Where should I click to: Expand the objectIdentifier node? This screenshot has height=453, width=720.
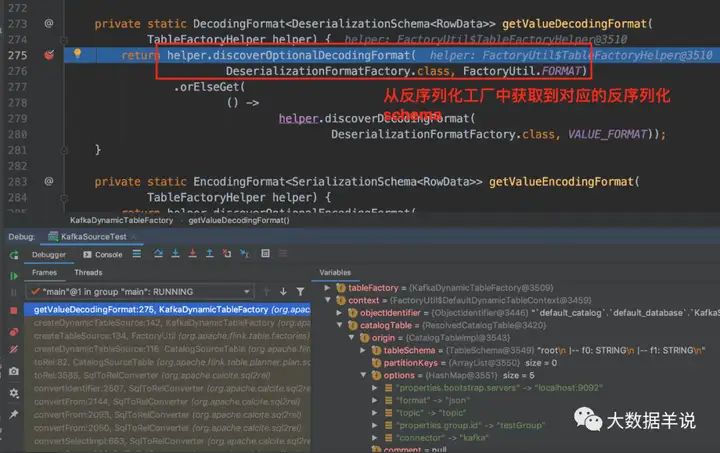(339, 313)
